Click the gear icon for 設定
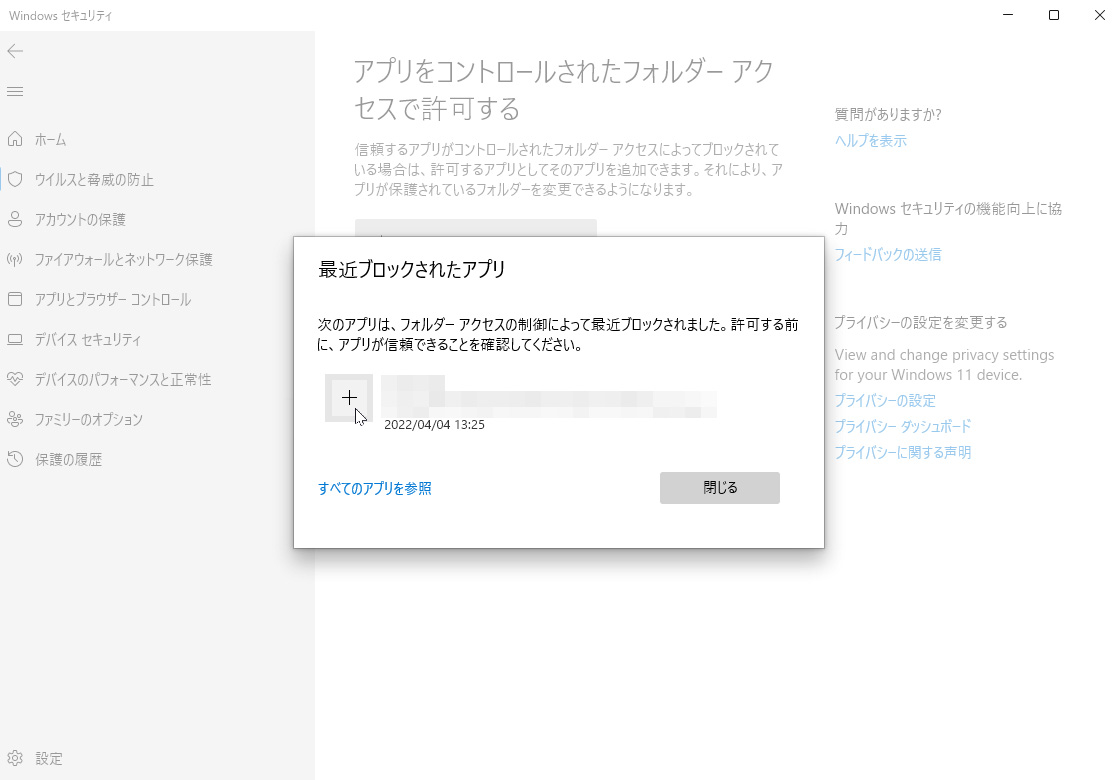 click(15, 758)
